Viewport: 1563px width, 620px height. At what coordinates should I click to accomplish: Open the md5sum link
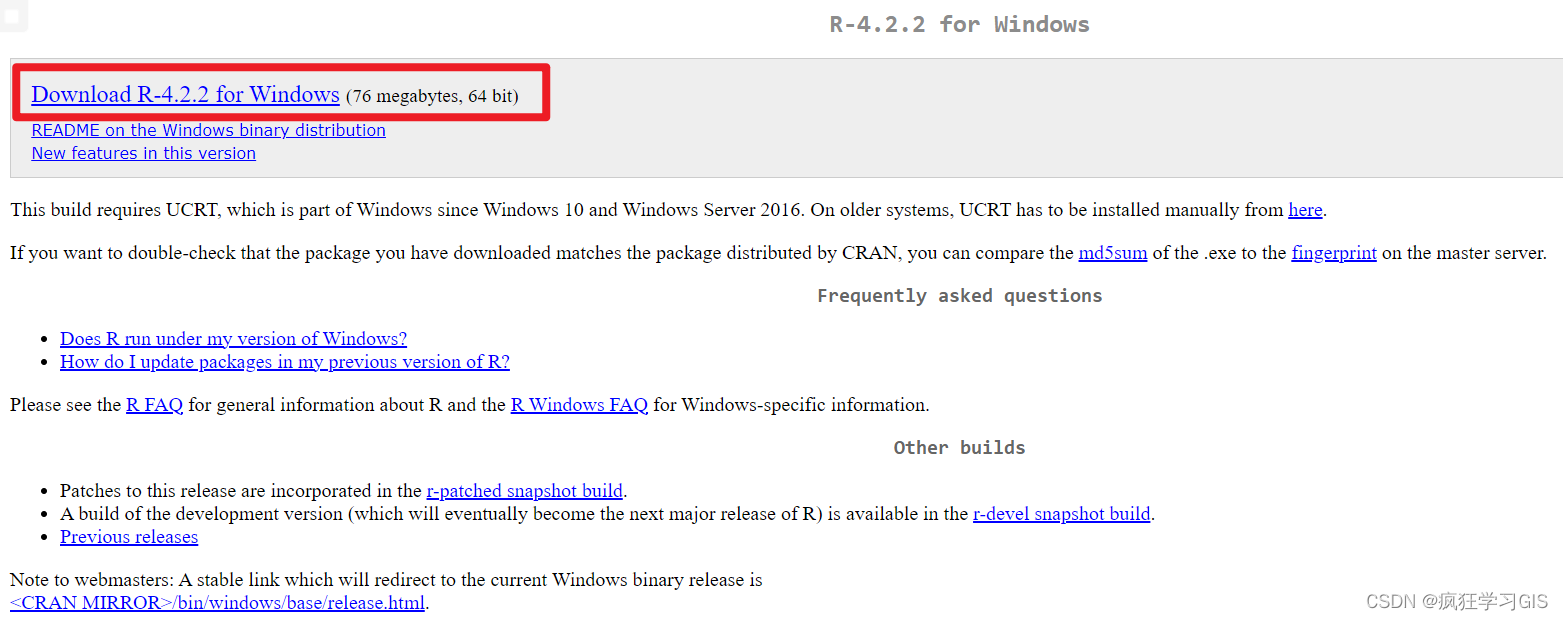pos(1112,253)
